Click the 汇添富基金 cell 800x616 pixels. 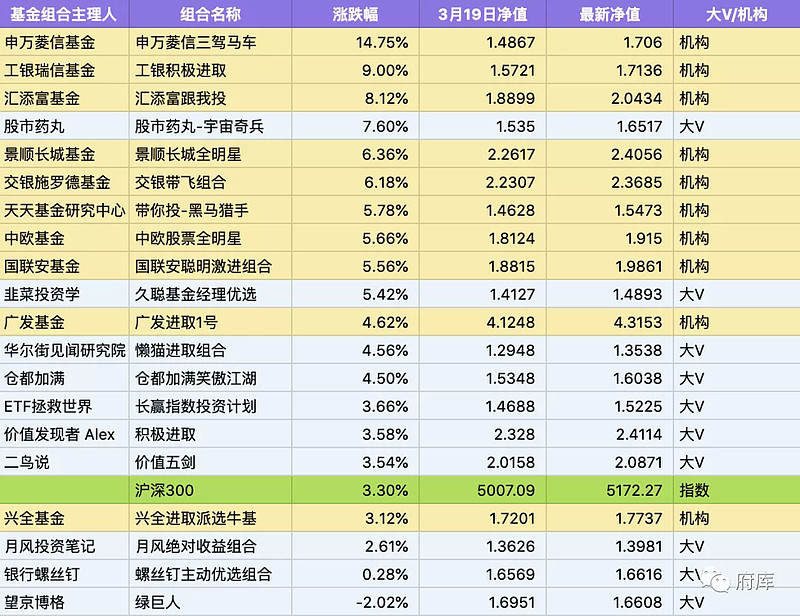click(x=64, y=98)
